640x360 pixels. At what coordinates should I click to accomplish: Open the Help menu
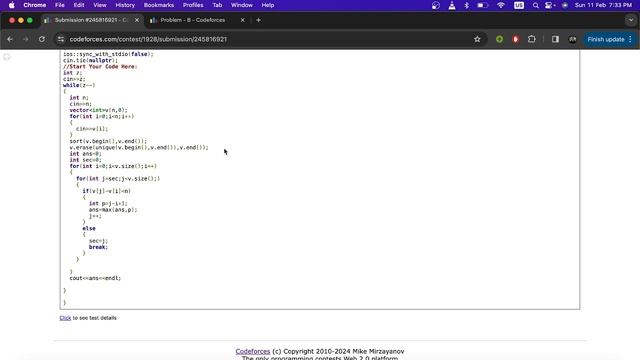pos(268,5)
